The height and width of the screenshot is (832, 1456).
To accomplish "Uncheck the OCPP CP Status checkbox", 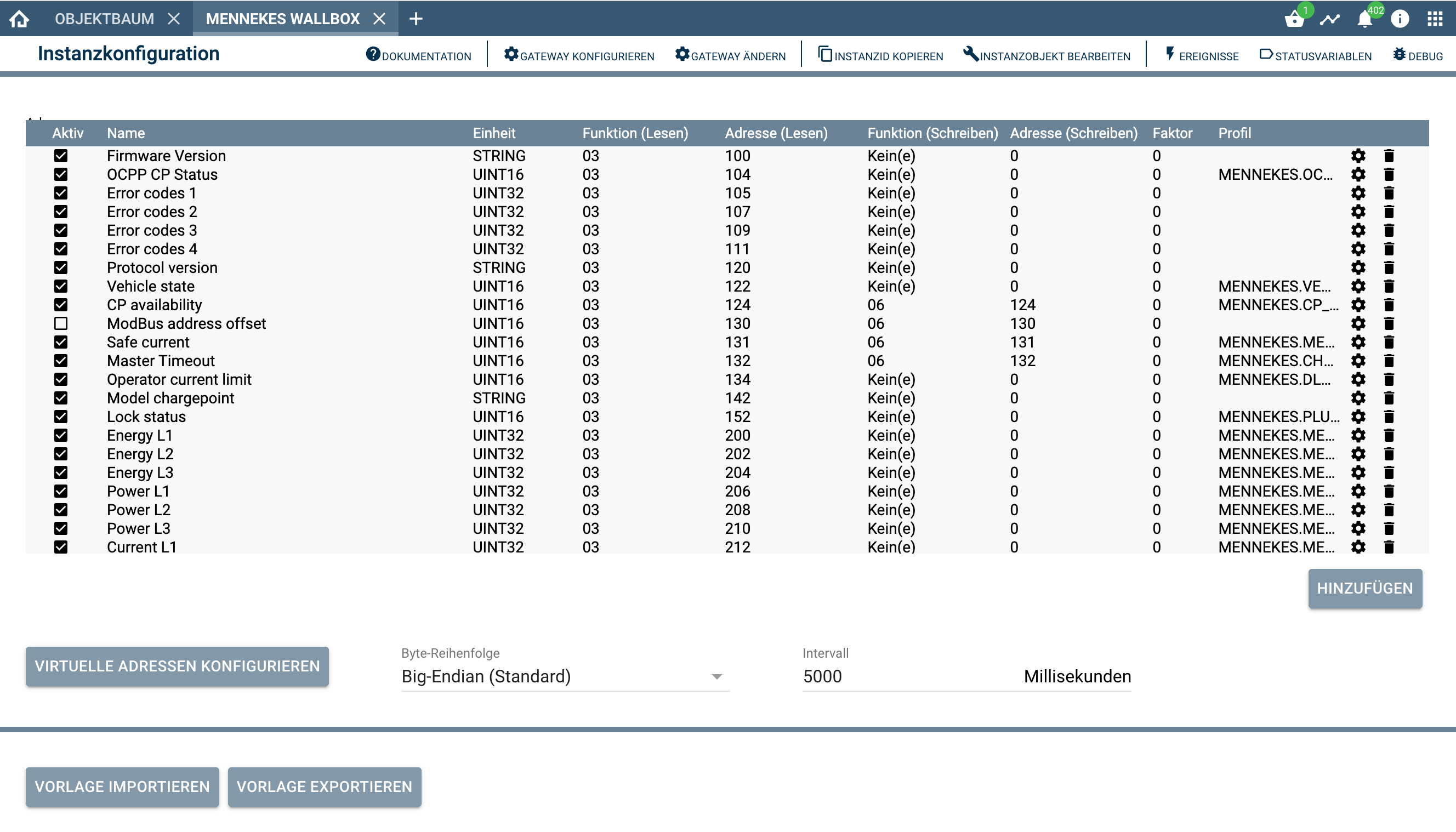I will pyautogui.click(x=60, y=174).
